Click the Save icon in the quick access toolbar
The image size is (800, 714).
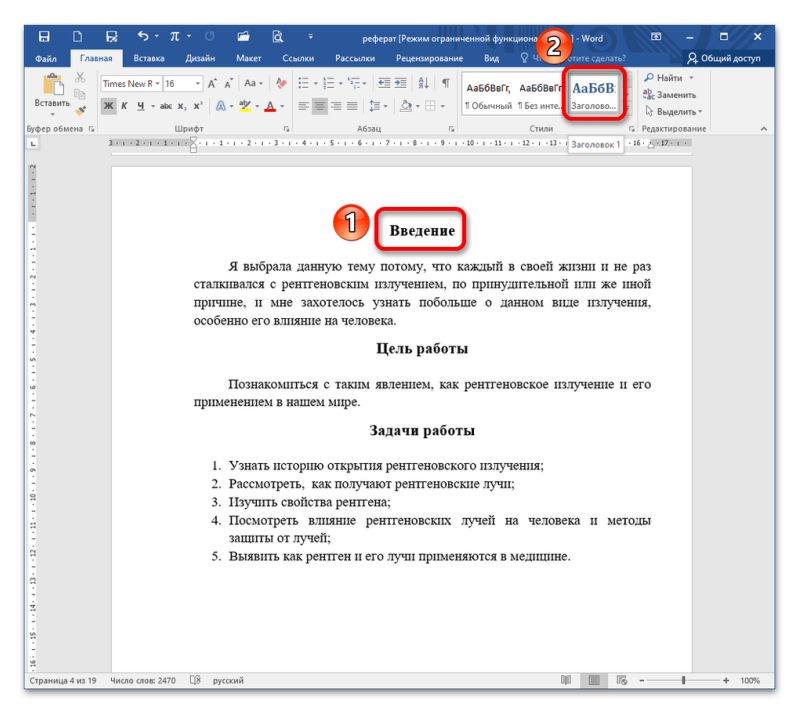44,37
